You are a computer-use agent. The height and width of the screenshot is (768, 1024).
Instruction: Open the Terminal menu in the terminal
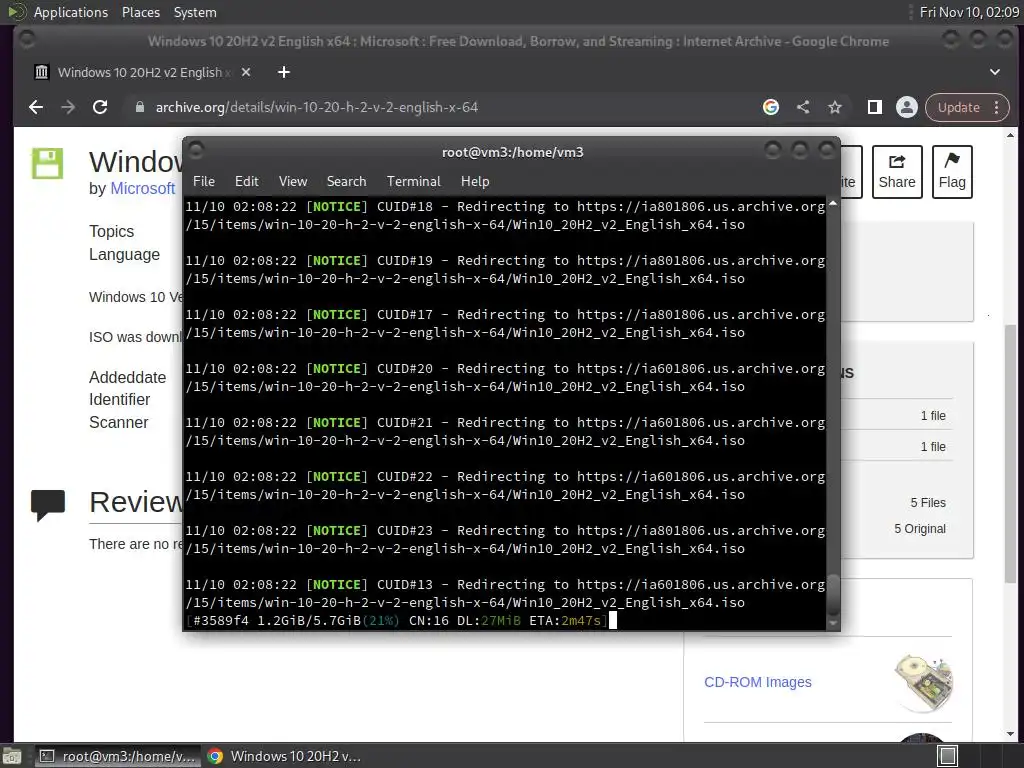point(413,181)
